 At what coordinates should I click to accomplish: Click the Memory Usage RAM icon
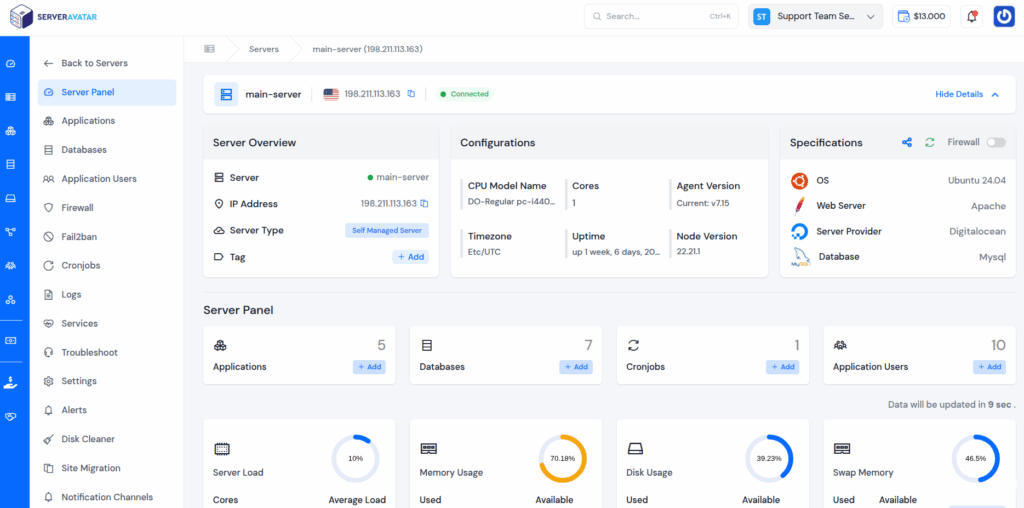(428, 449)
